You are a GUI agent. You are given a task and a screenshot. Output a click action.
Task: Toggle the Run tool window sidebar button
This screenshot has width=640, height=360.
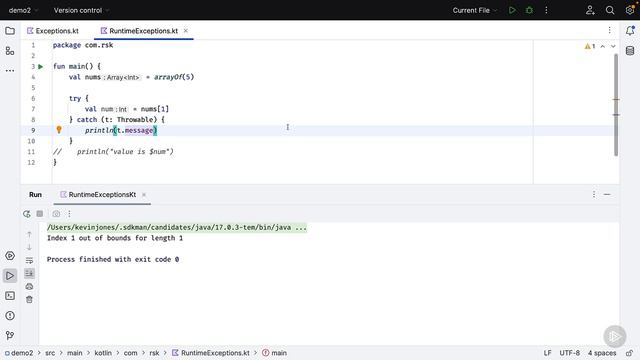10,276
